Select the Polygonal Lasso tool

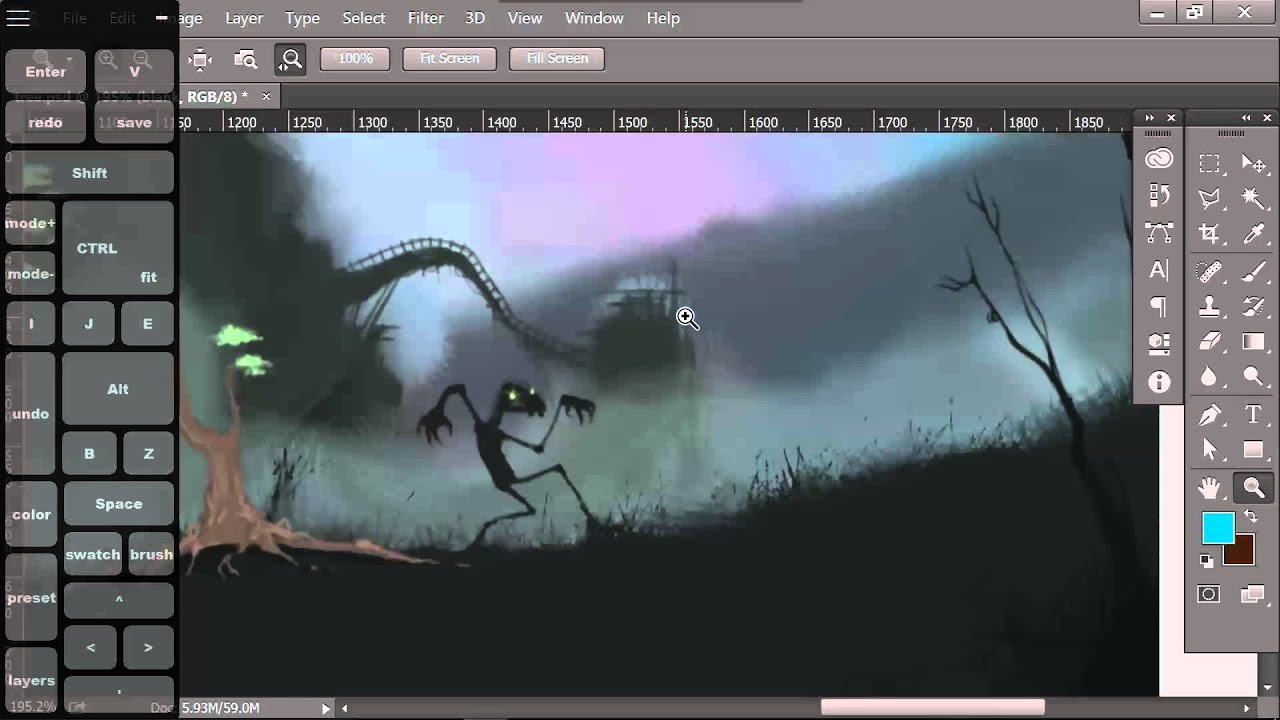click(x=1209, y=198)
